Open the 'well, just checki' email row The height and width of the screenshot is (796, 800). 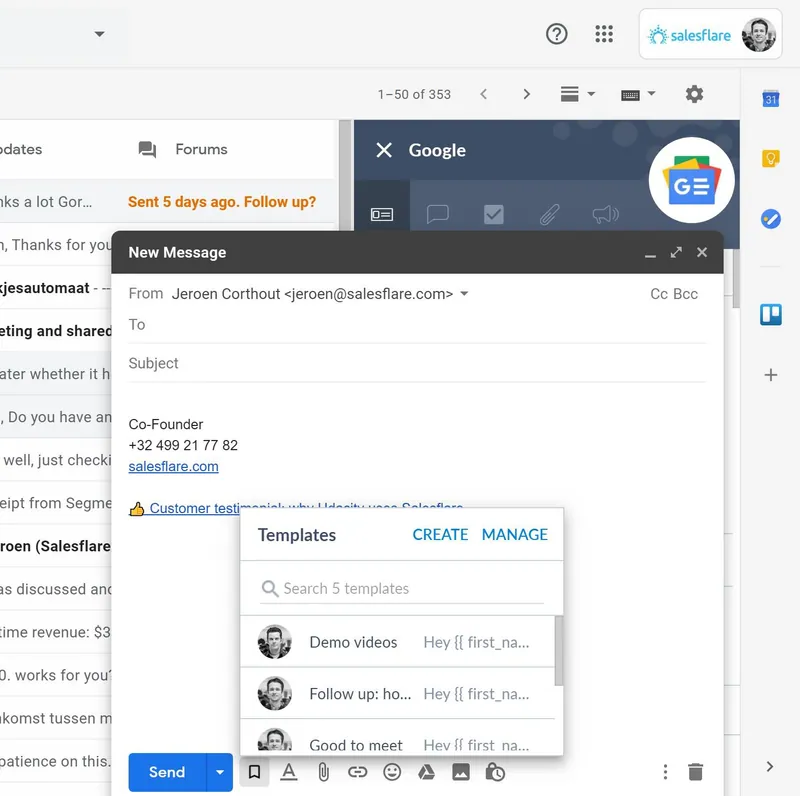click(x=56, y=460)
